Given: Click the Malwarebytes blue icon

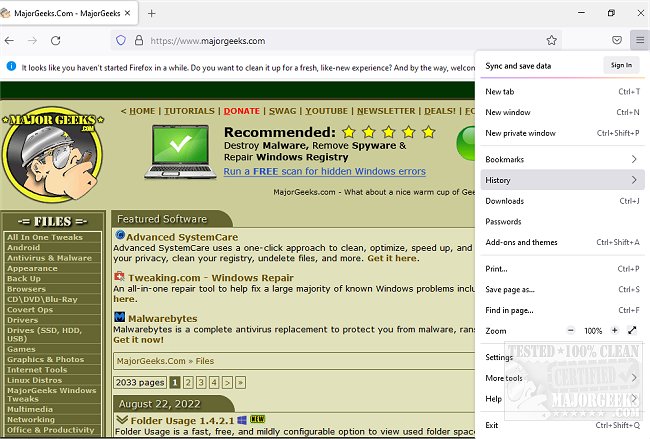Looking at the screenshot, I should pyautogui.click(x=119, y=317).
